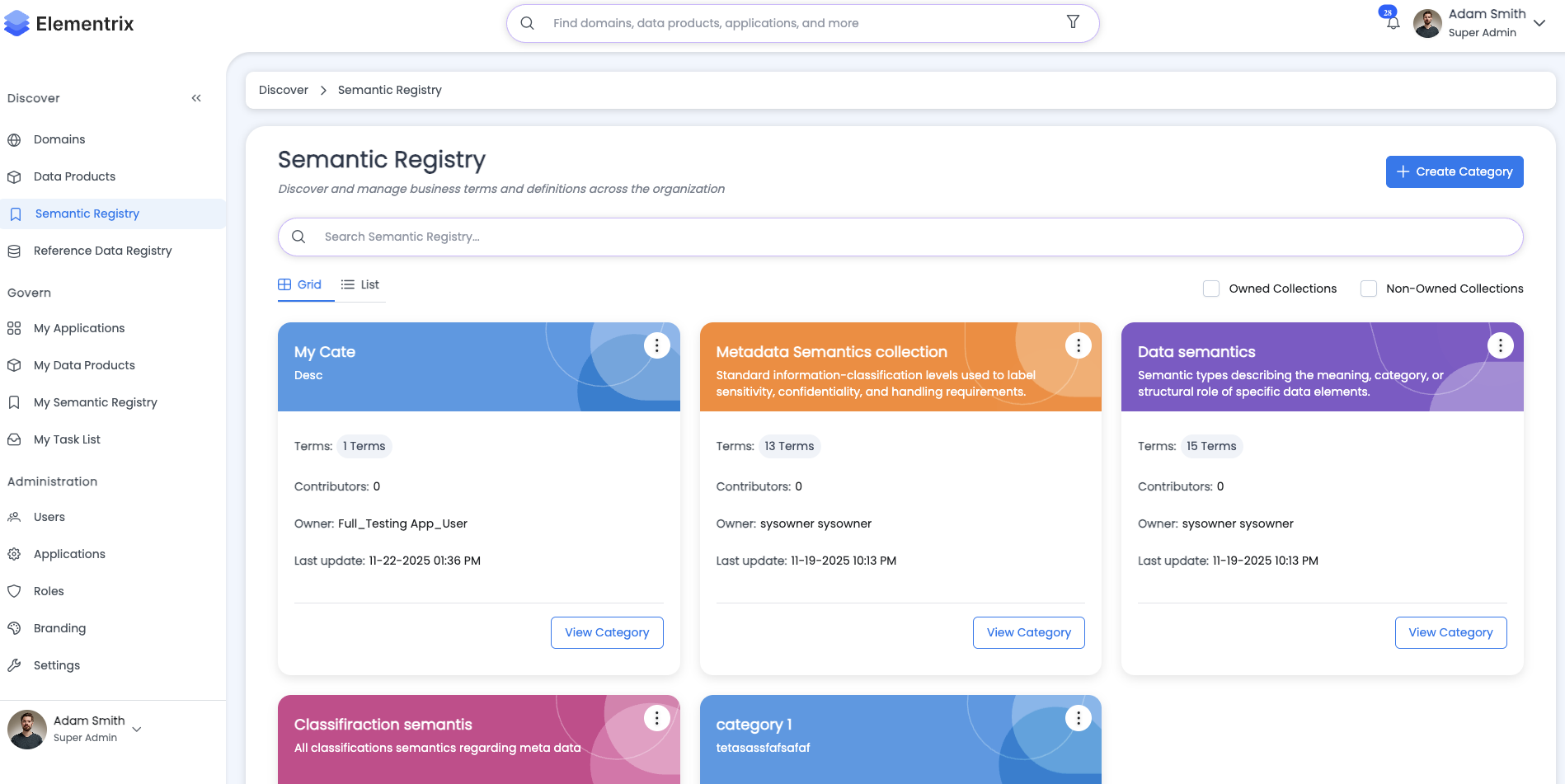Open three-dot menu on Data semantics card
Viewport: 1565px width, 784px height.
click(x=1500, y=345)
